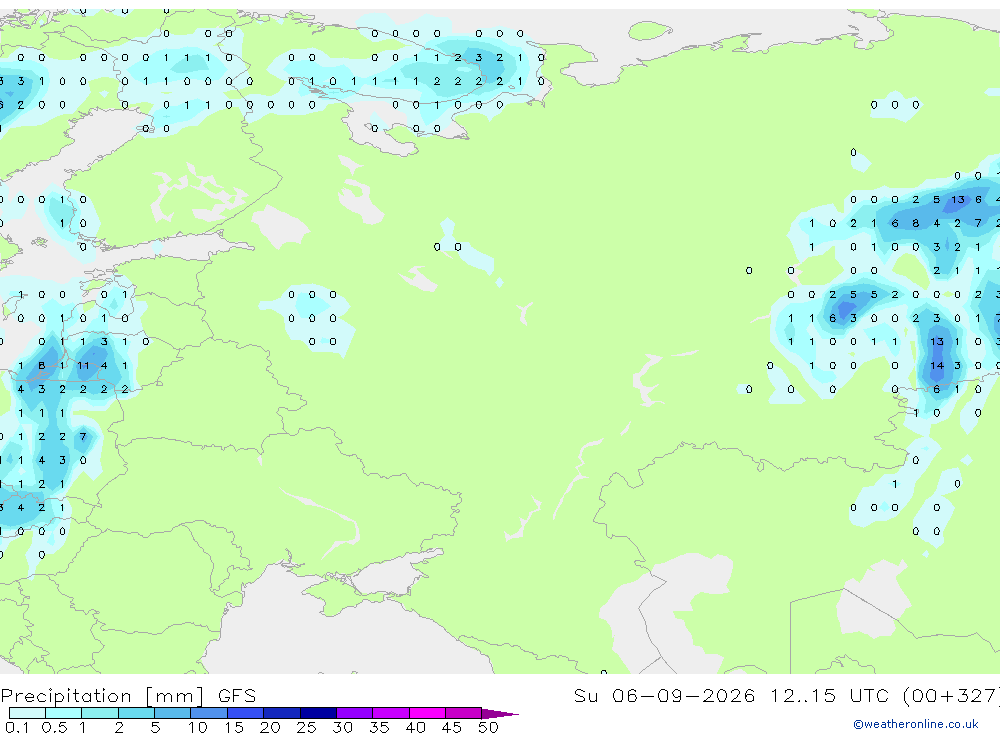Image resolution: width=1000 pixels, height=733 pixels.
Task: Click the legend swatch between 20 and 25
Action: [x=281, y=713]
